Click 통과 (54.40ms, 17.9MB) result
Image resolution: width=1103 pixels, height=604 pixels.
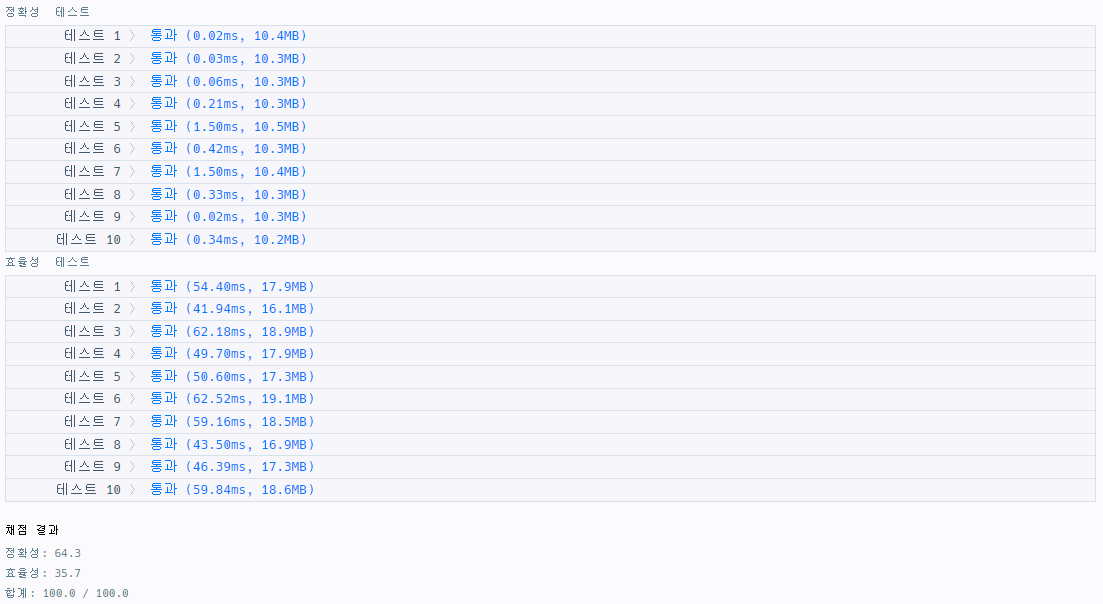pyautogui.click(x=232, y=286)
